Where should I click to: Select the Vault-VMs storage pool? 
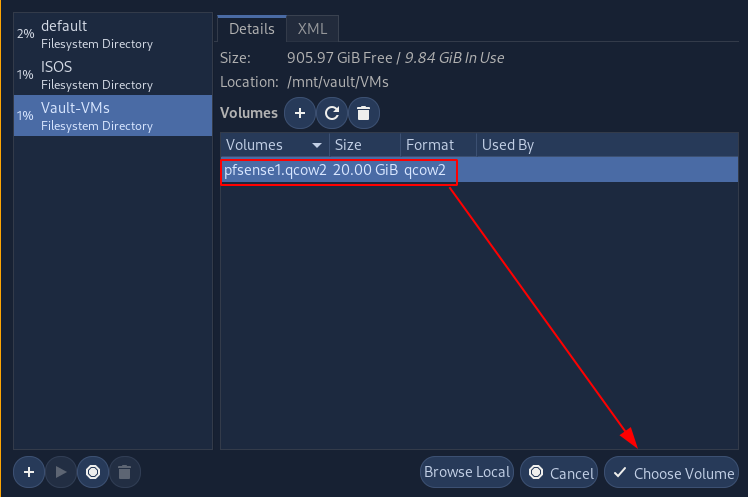(113, 115)
